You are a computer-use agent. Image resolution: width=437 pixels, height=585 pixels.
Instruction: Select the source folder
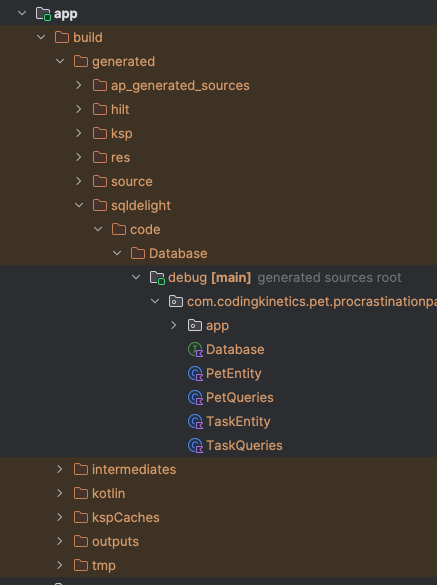132,182
